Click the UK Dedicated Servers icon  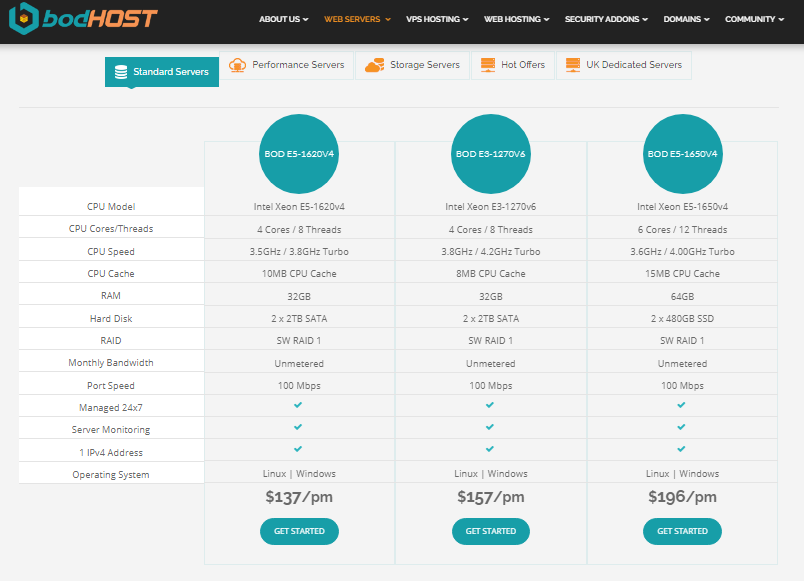point(573,65)
